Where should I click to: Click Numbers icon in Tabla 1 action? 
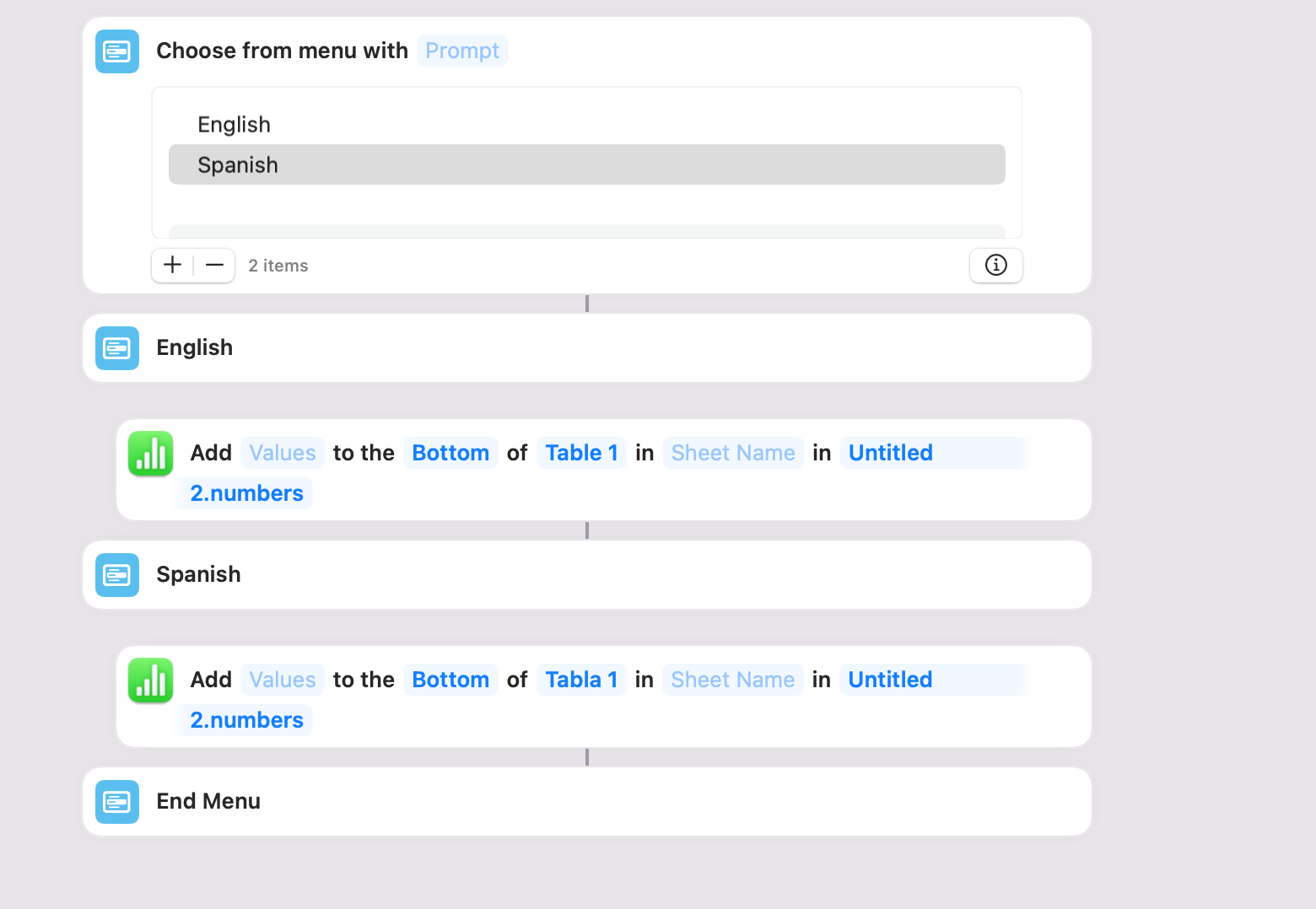[151, 680]
